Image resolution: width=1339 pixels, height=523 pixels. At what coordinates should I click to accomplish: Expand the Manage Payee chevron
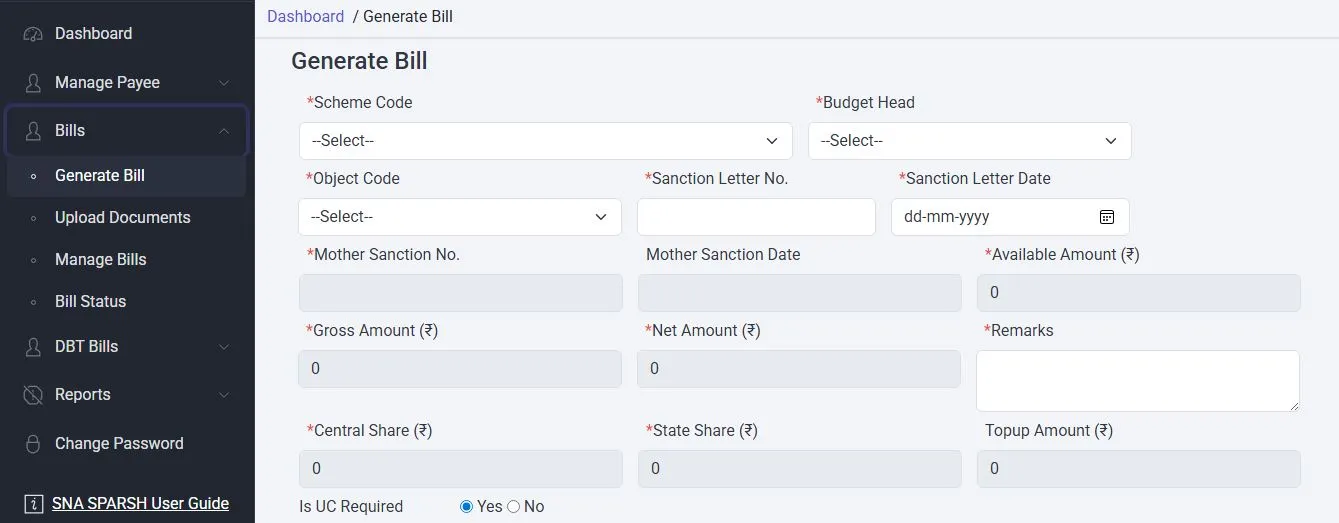click(x=224, y=82)
